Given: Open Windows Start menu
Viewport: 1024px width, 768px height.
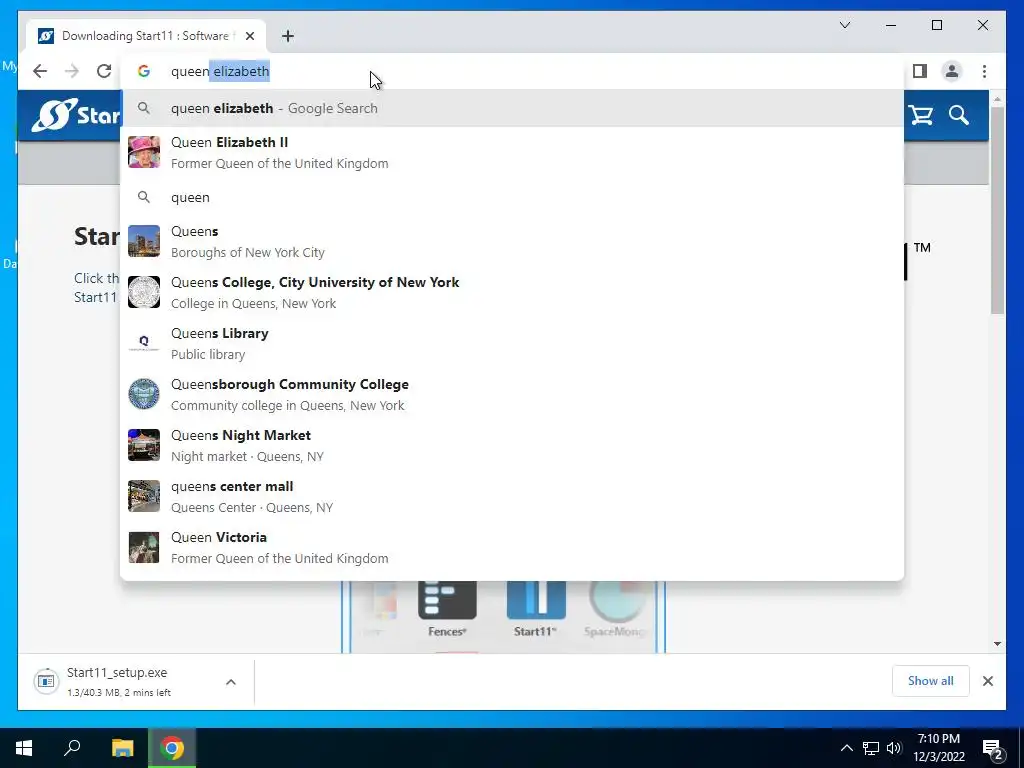Looking at the screenshot, I should [24, 748].
